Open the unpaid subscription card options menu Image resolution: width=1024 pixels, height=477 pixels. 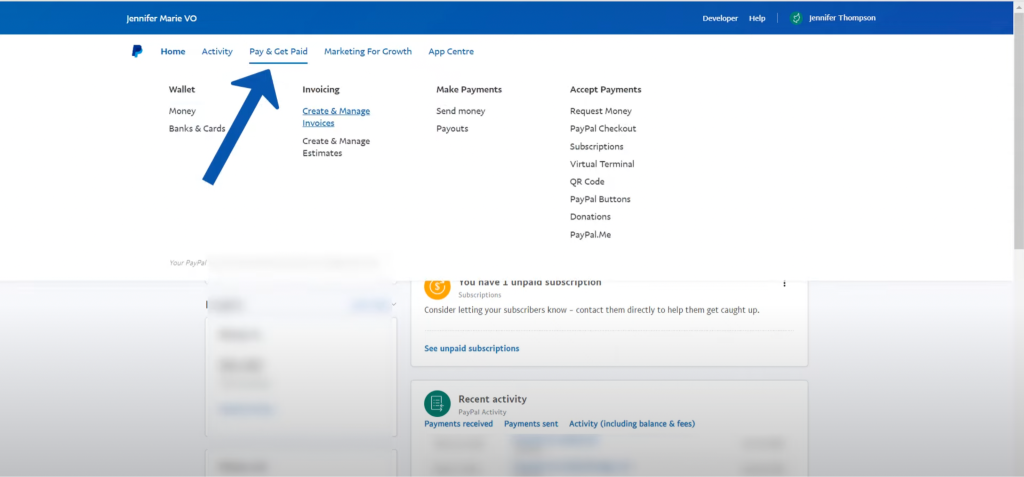pos(784,284)
